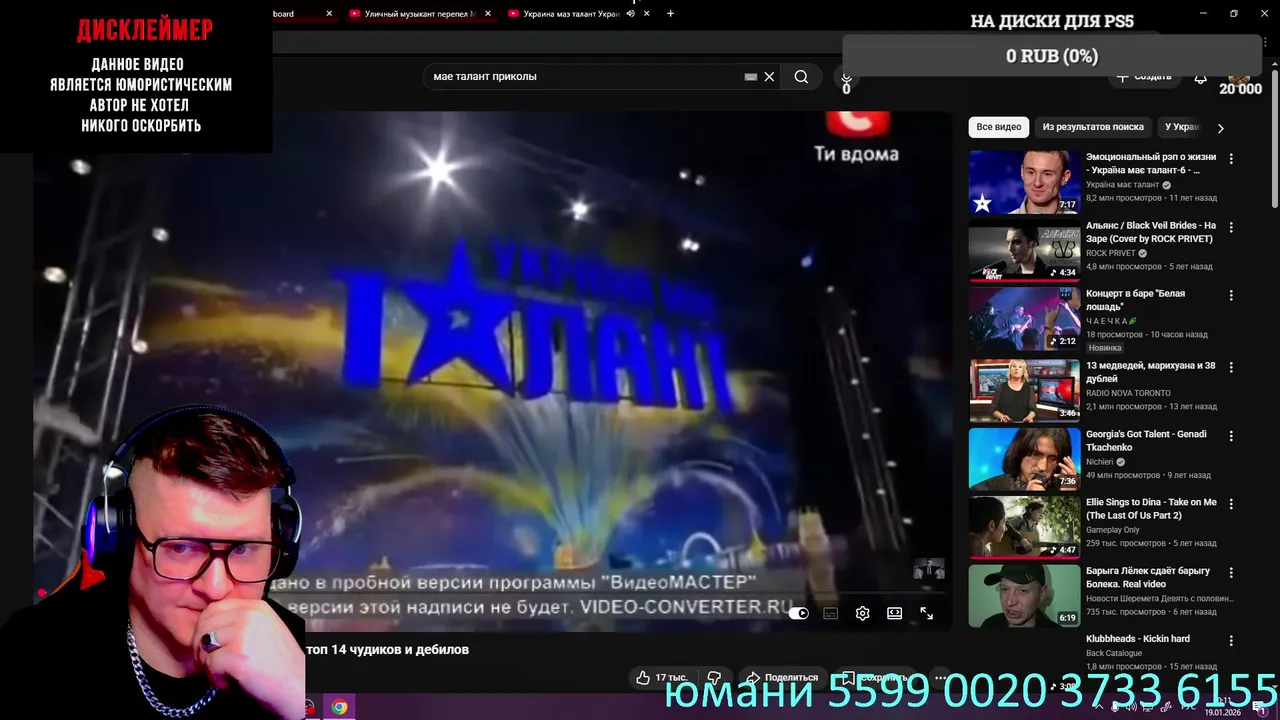Open Україна має талант channel link
This screenshot has width=1280, height=720.
pos(1122,185)
